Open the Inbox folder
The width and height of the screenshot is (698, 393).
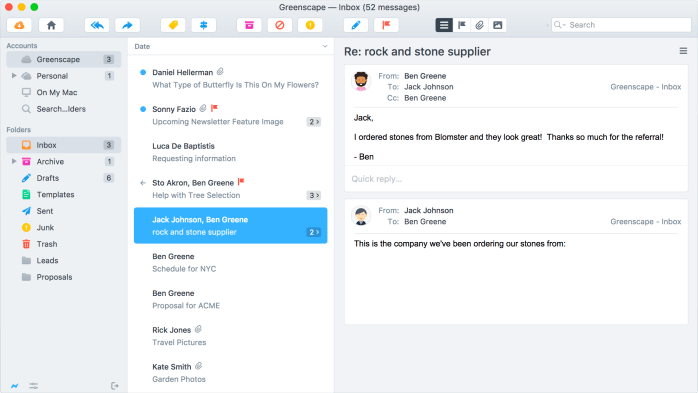[x=64, y=145]
